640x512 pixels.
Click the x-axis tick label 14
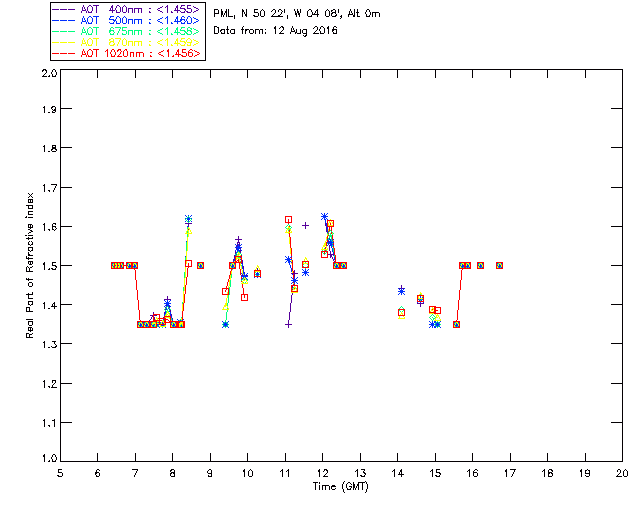click(398, 473)
